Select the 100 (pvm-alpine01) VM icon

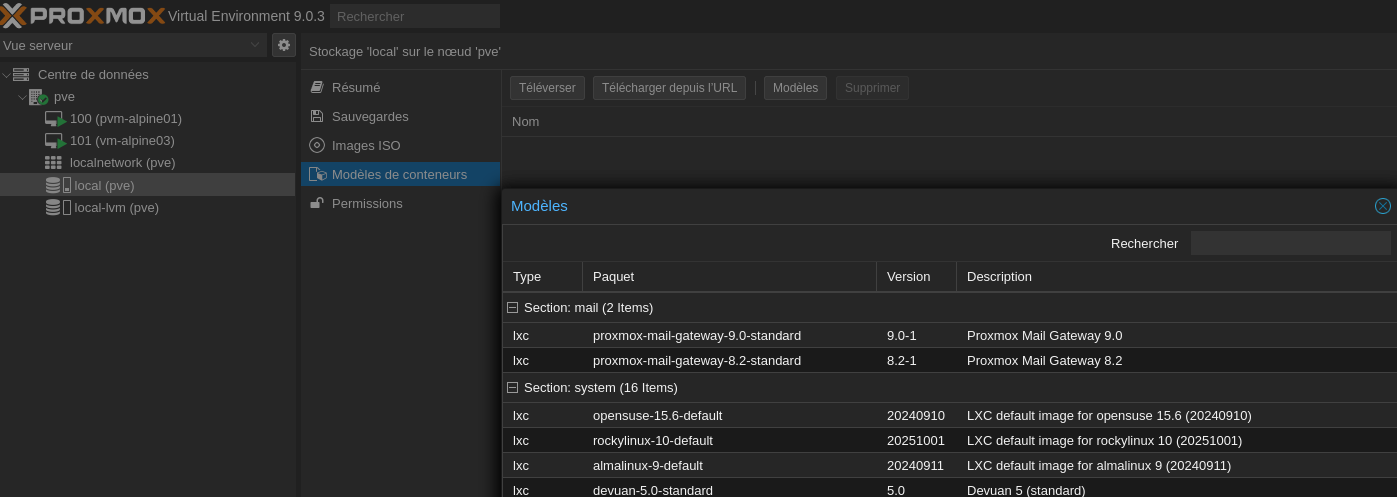(x=55, y=119)
